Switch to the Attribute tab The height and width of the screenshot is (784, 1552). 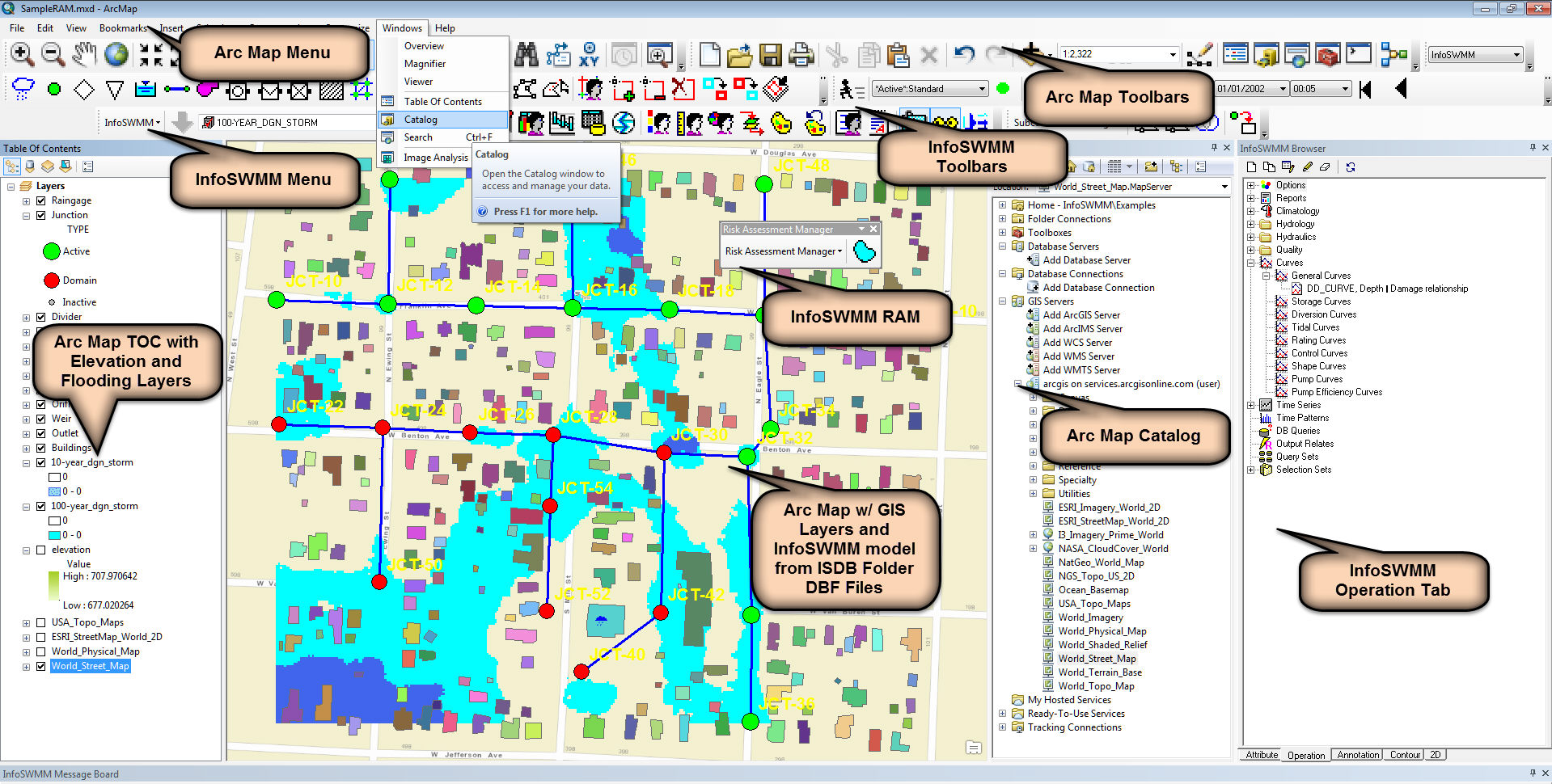[x=1262, y=755]
